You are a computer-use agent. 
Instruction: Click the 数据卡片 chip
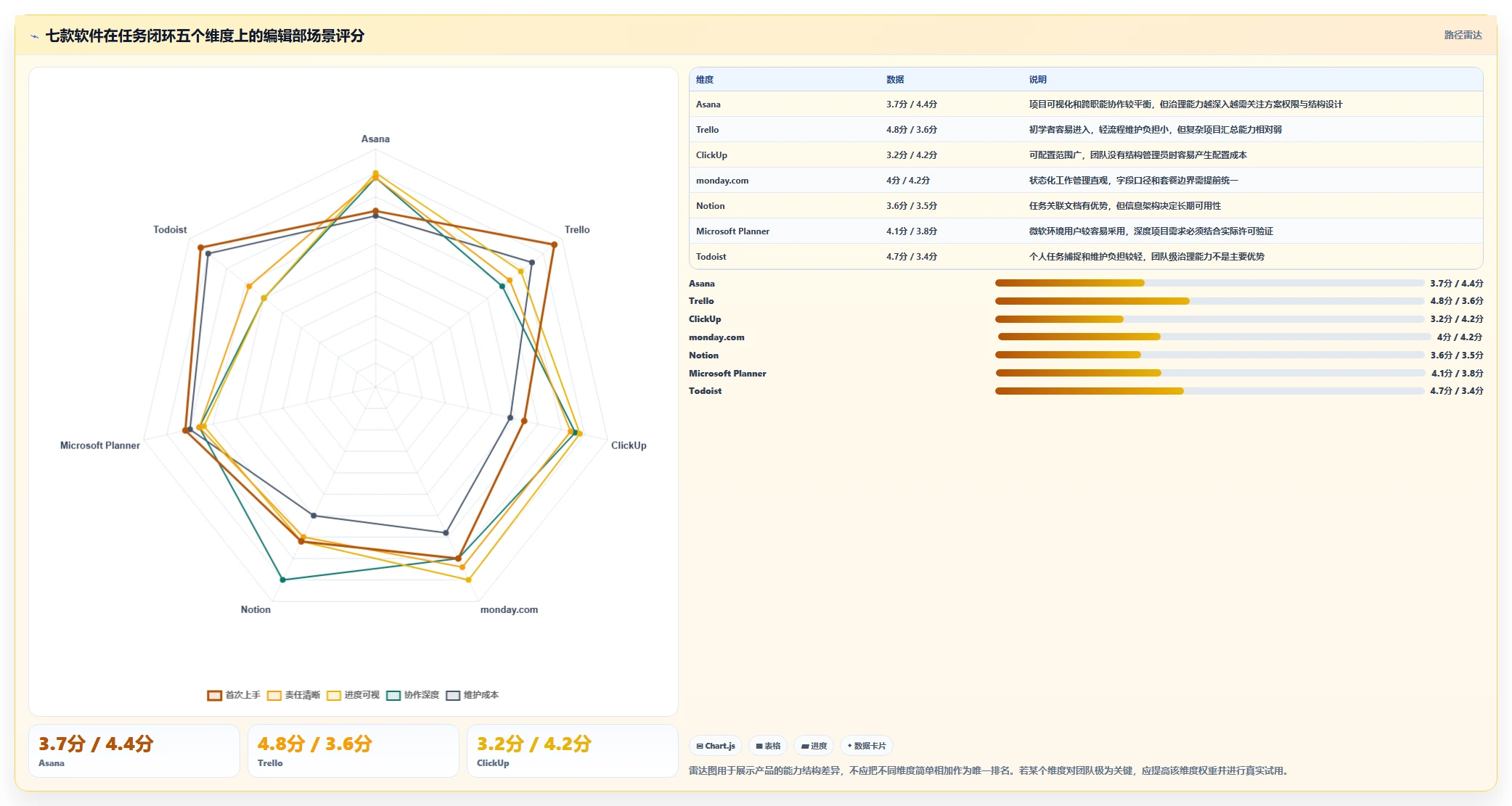pyautogui.click(x=867, y=746)
